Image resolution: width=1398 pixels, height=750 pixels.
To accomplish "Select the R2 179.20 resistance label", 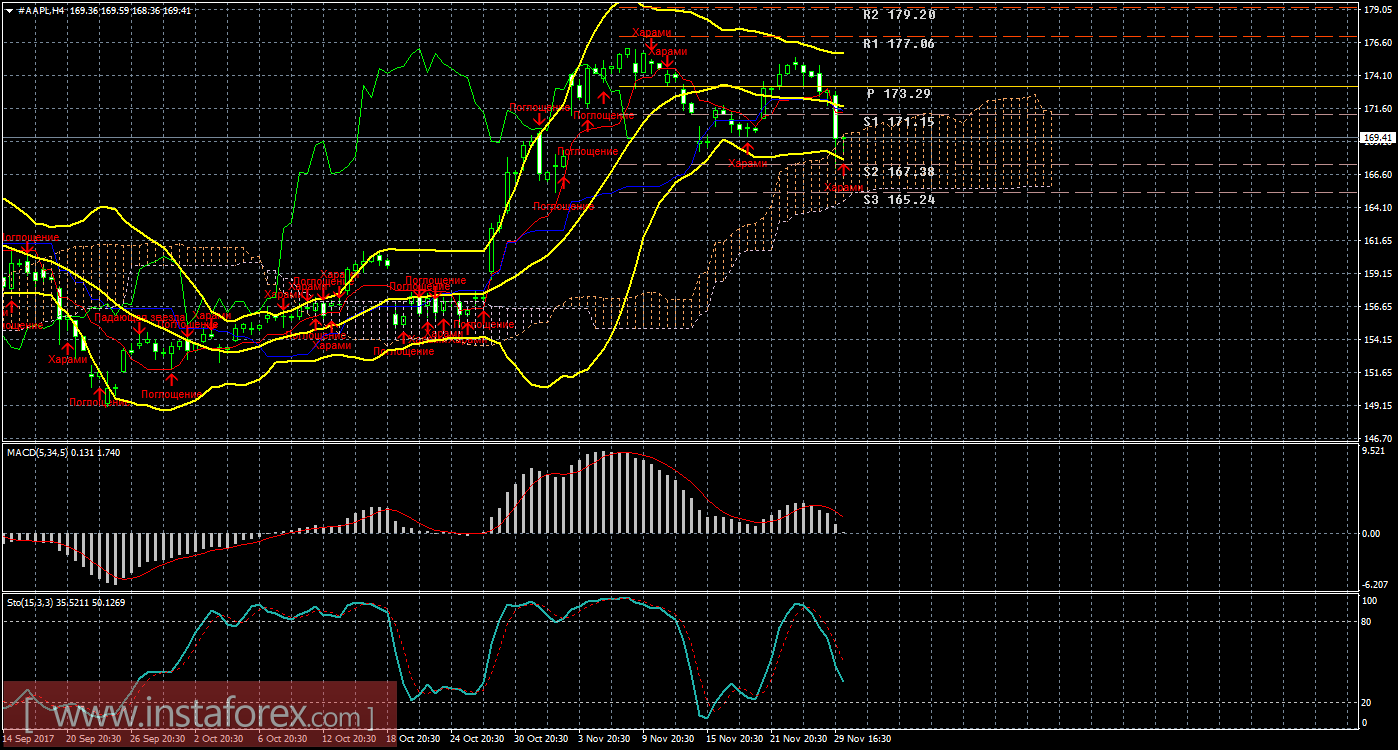I will (899, 16).
